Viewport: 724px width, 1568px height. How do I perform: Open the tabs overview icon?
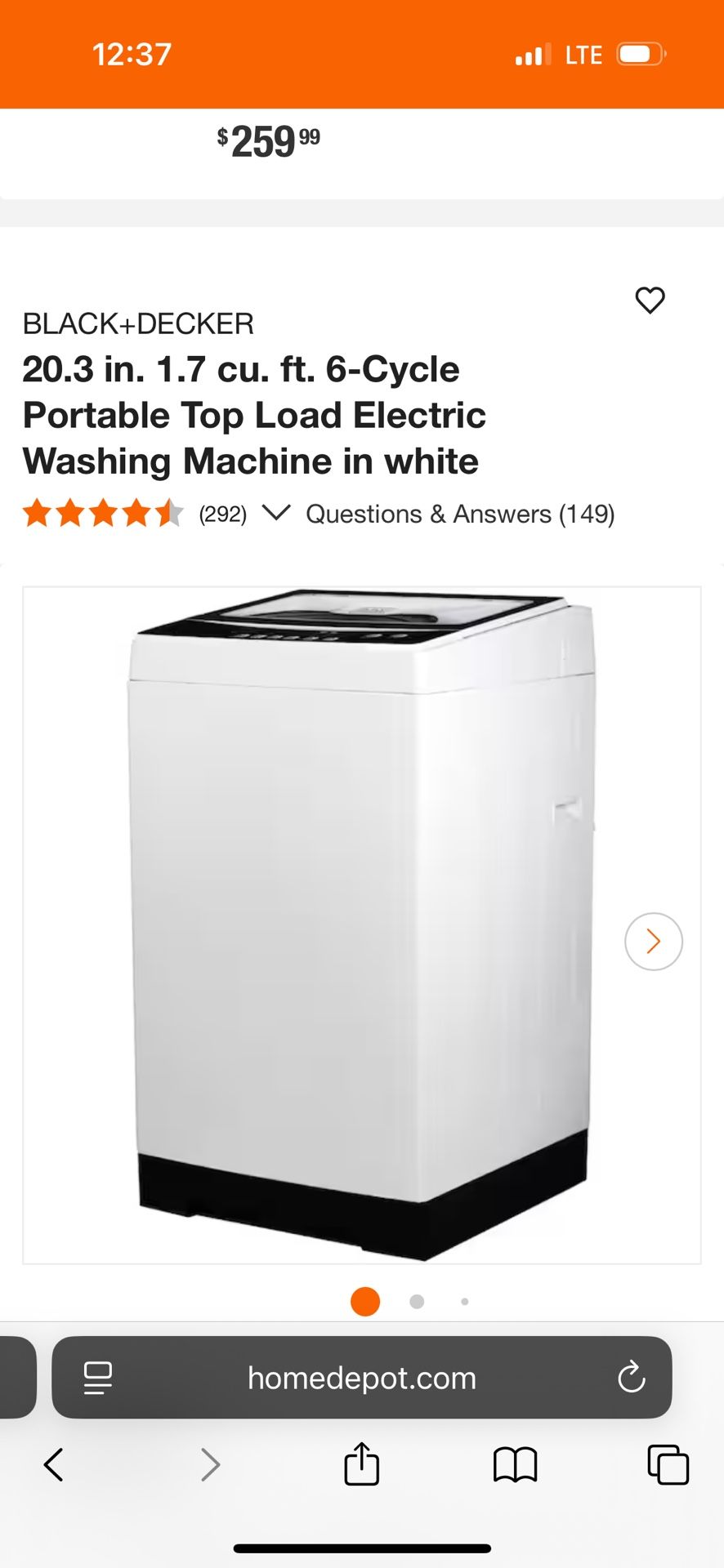pos(668,1464)
